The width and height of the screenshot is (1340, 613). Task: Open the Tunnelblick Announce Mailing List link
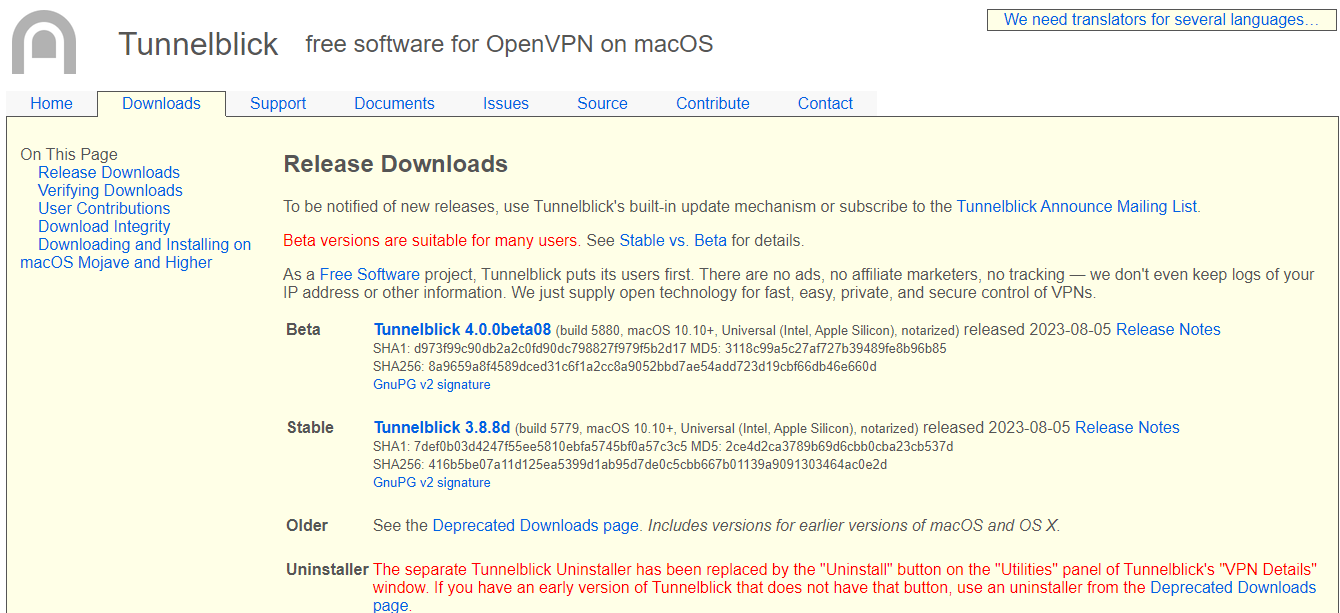coord(1077,206)
